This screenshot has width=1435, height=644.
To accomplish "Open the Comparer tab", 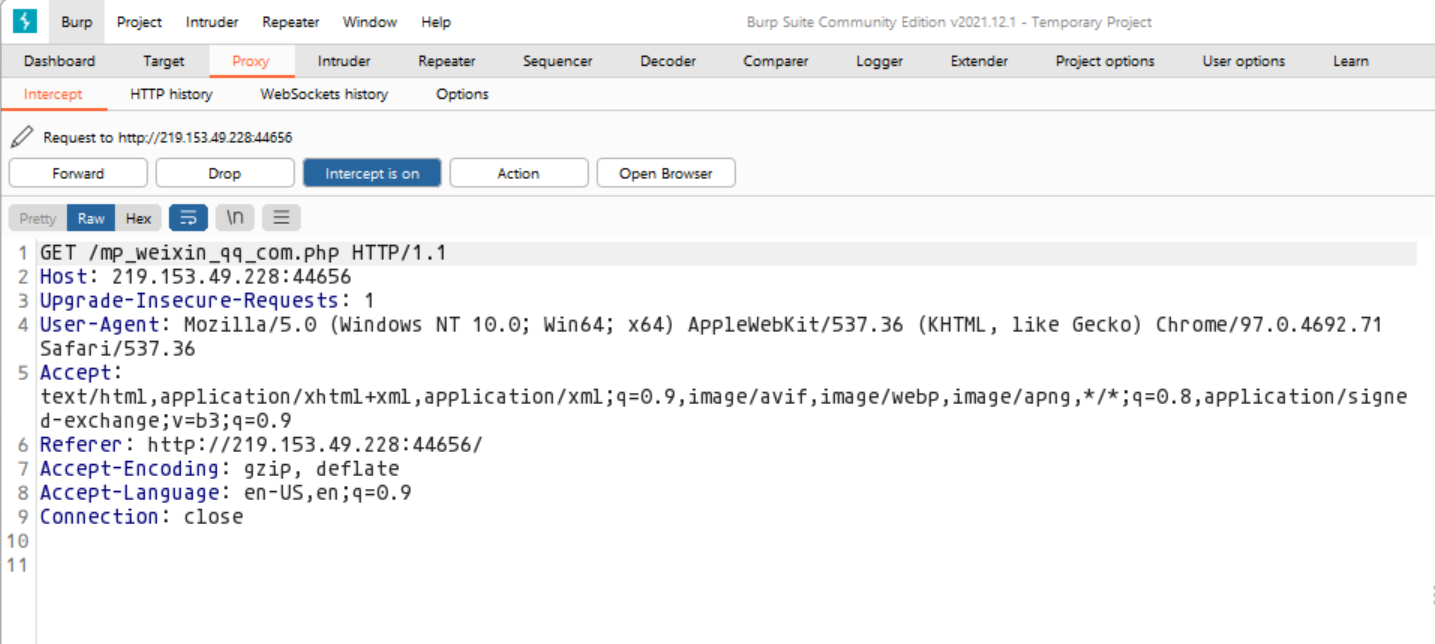I will point(776,61).
